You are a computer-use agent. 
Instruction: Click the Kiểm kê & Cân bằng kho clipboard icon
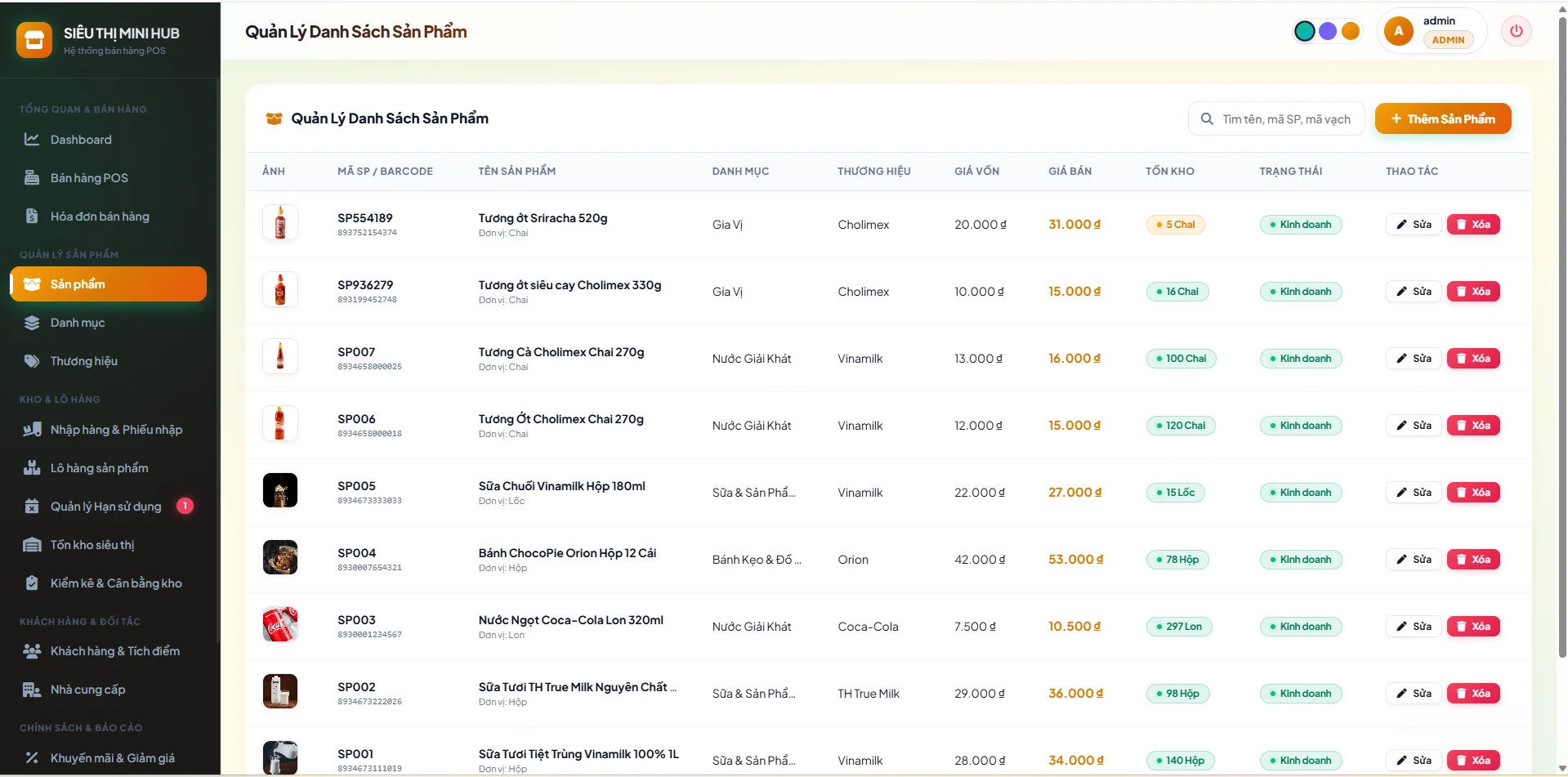(x=32, y=583)
